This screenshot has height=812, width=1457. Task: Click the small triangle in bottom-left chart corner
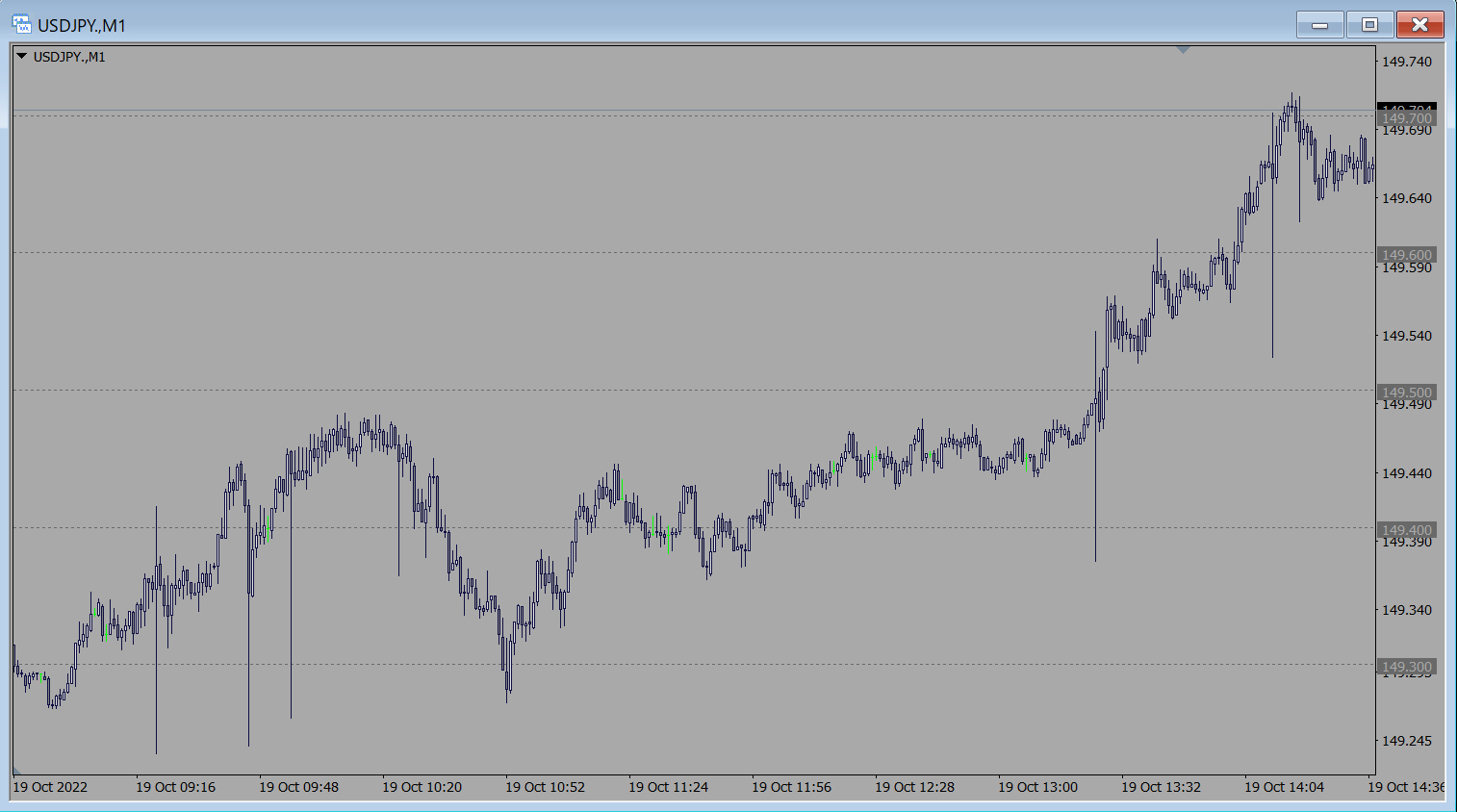[16, 771]
